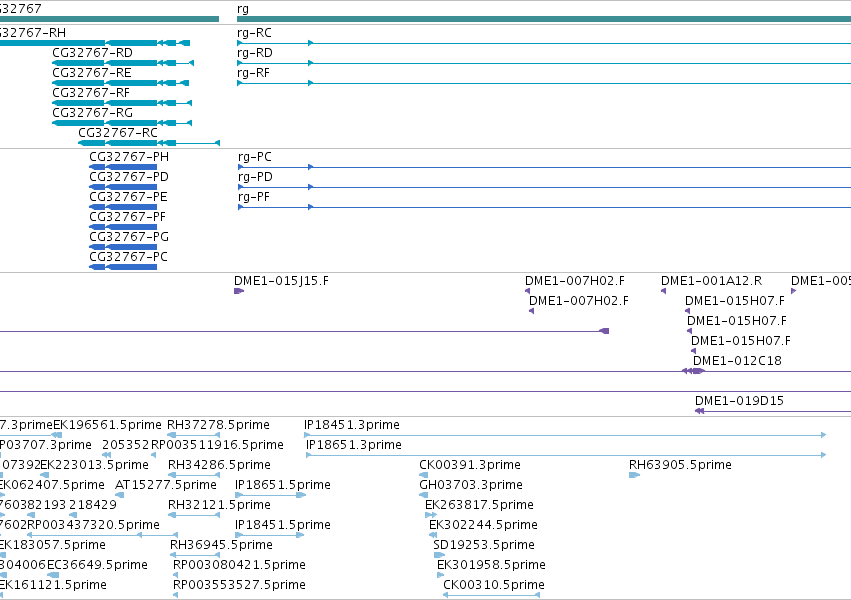Select the CG32767-RC transcript label

pyautogui.click(x=118, y=133)
